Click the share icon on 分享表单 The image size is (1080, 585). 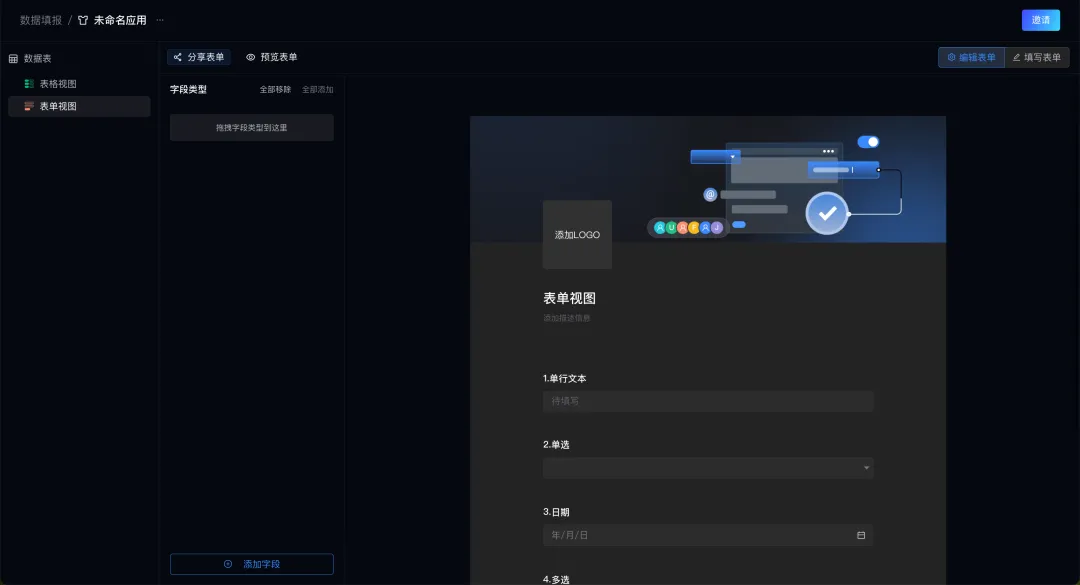click(178, 58)
